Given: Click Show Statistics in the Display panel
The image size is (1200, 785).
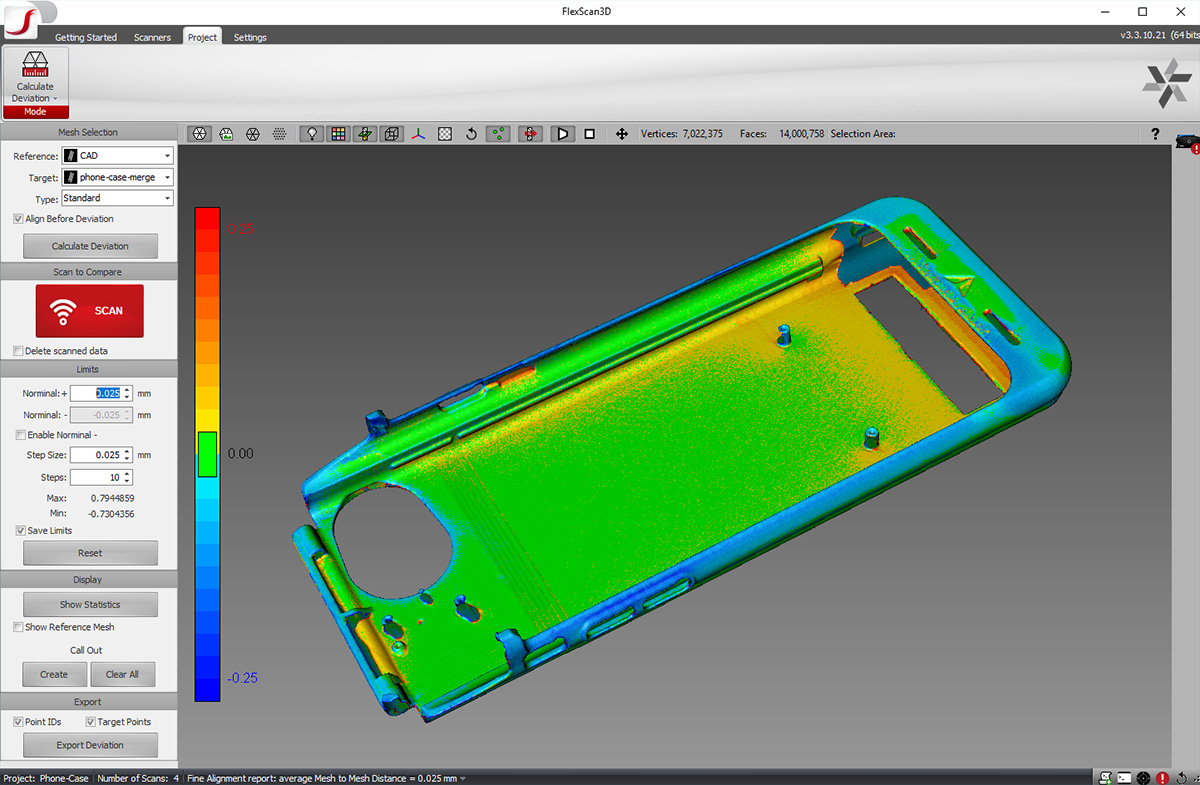Looking at the screenshot, I should click(x=90, y=604).
